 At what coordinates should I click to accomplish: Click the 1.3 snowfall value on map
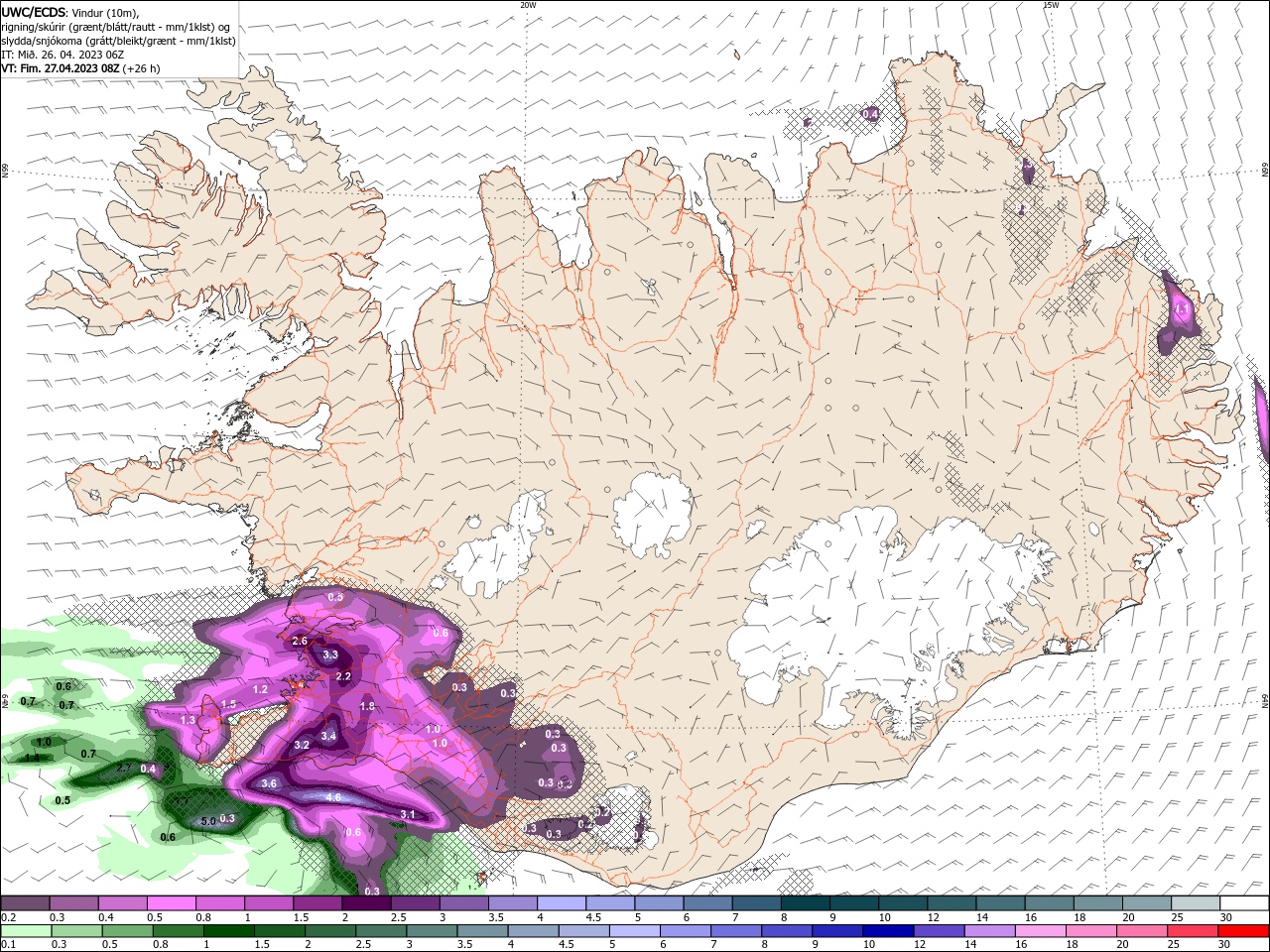[x=189, y=720]
